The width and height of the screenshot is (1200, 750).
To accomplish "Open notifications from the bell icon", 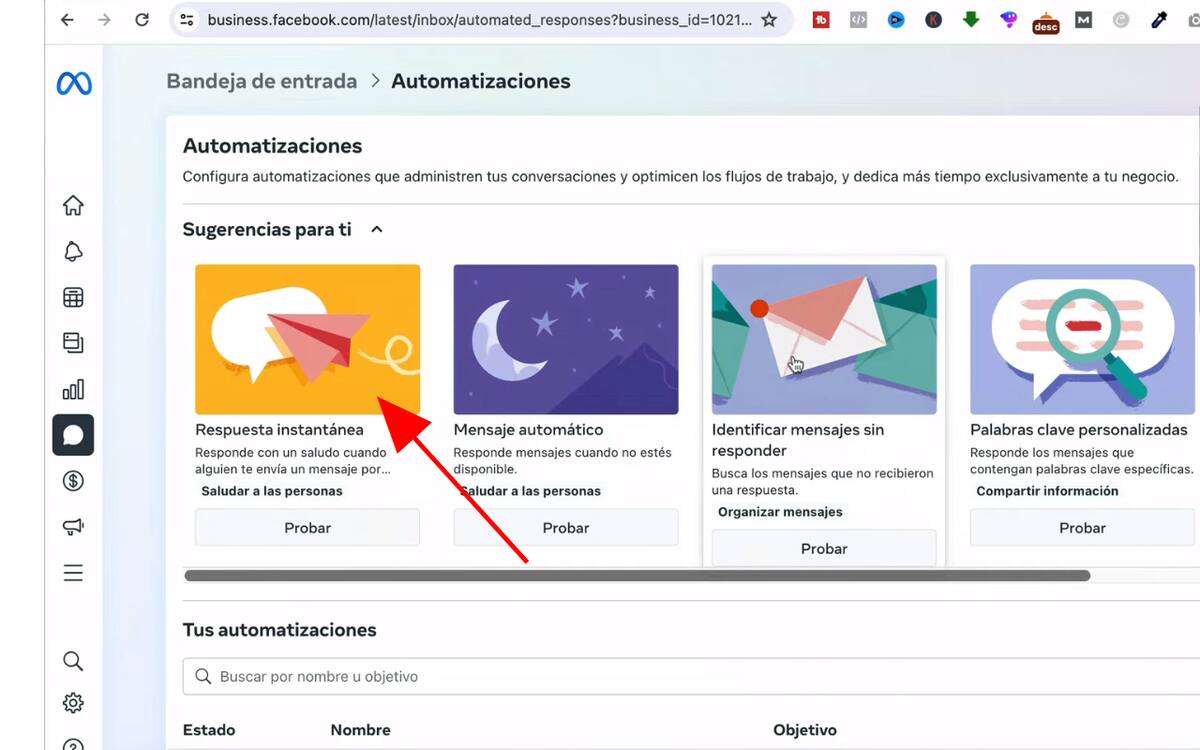I will click(73, 251).
